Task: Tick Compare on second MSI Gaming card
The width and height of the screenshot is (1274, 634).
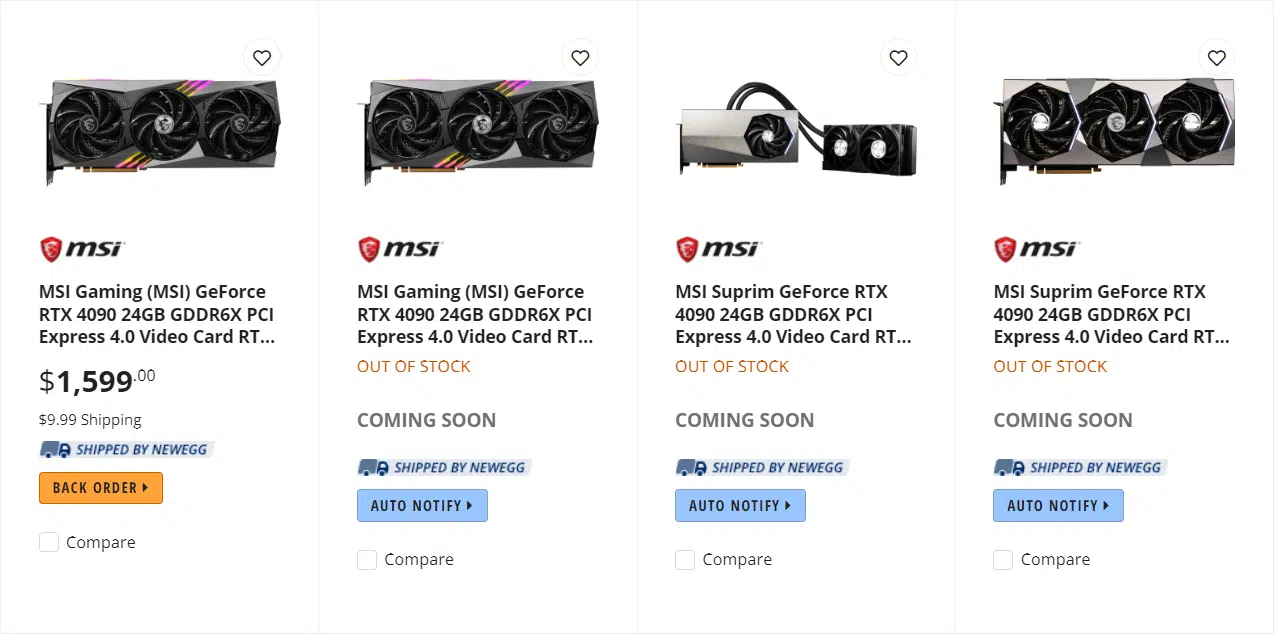Action: pos(367,559)
